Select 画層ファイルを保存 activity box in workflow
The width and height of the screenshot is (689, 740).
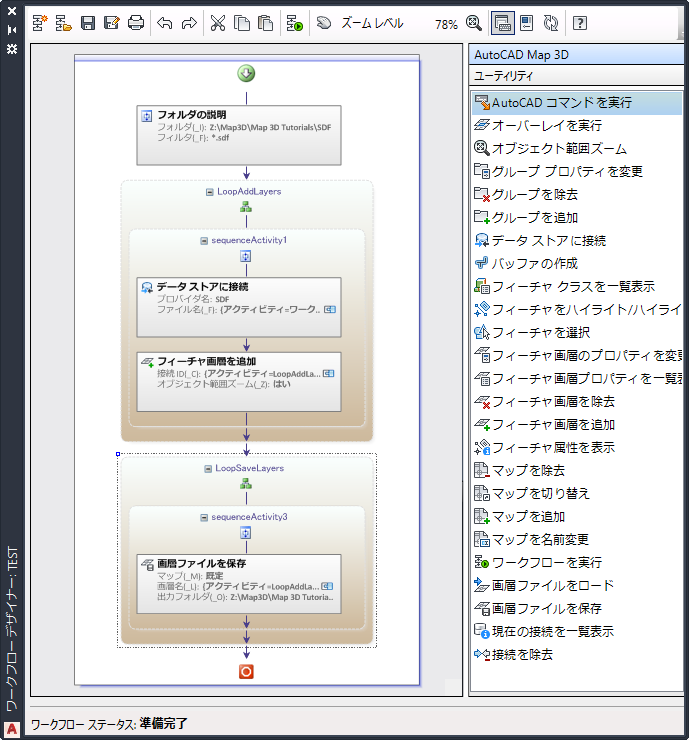(x=239, y=584)
